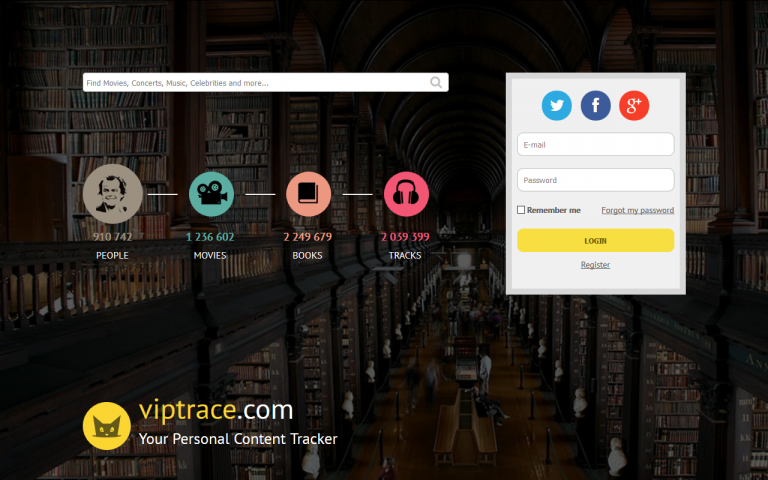Open the Movies camera icon

click(x=210, y=194)
